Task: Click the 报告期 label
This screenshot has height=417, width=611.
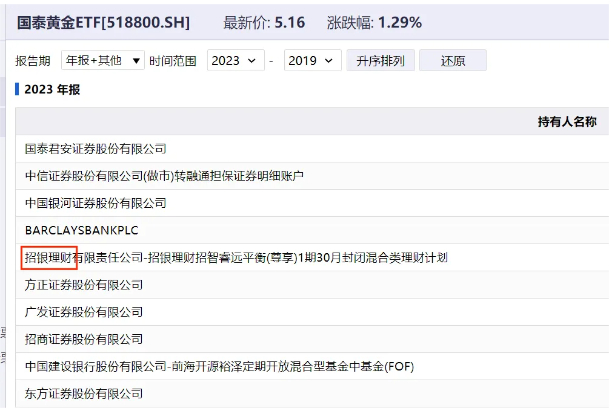Action: (x=33, y=61)
